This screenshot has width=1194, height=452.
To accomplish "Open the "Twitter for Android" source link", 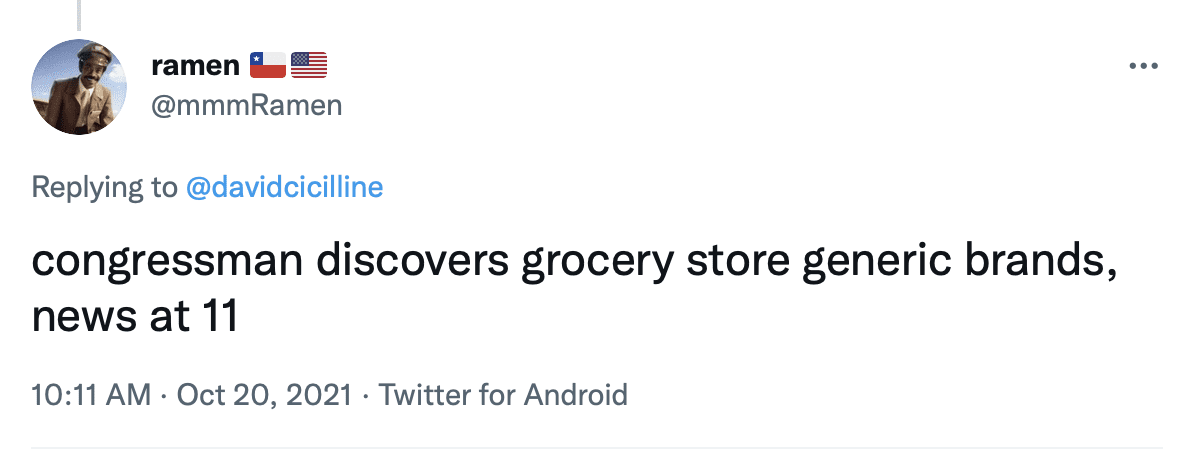I will 503,395.
